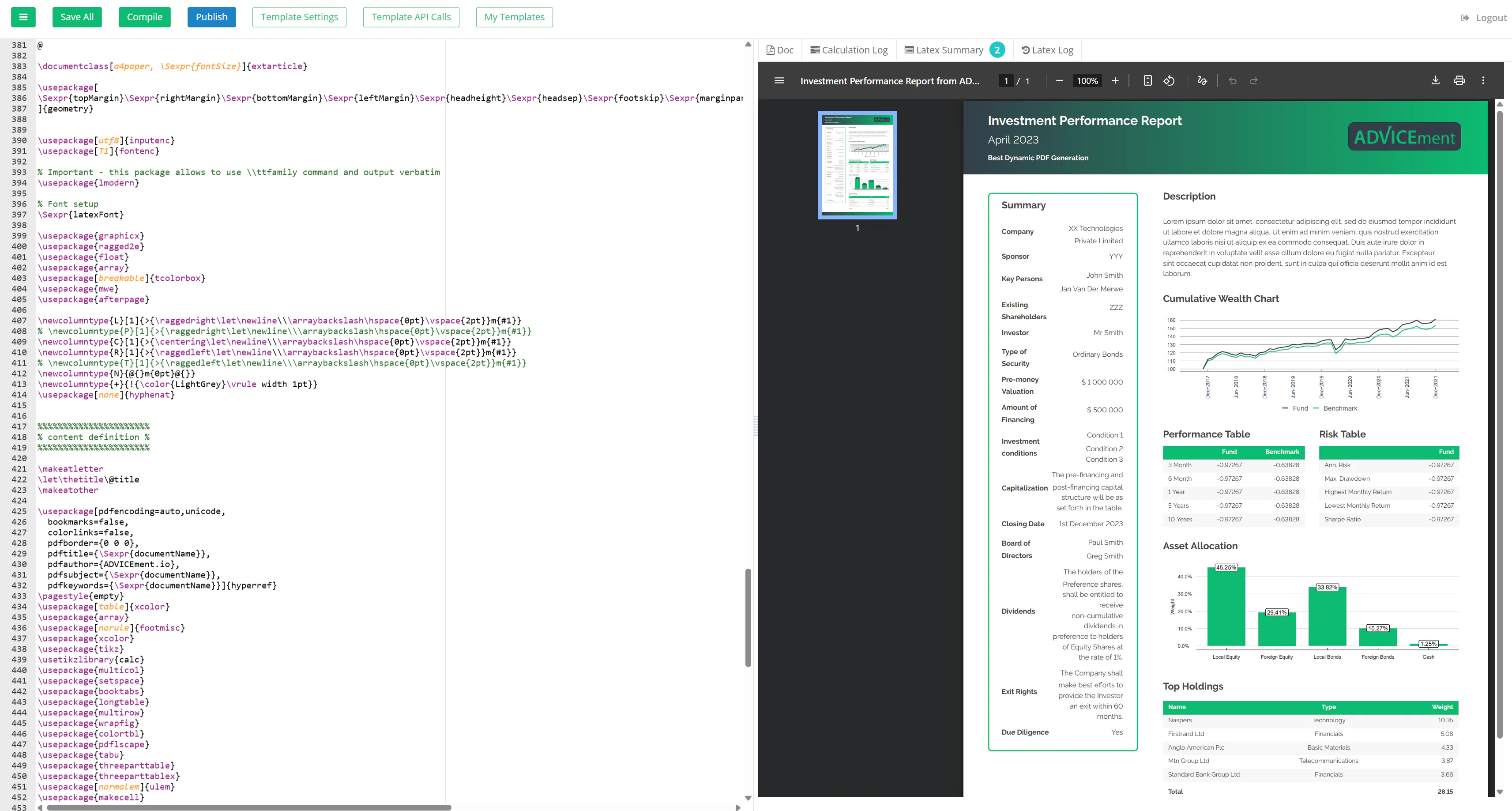This screenshot has height=811, width=1512.
Task: Click the Compile button
Action: [x=144, y=17]
